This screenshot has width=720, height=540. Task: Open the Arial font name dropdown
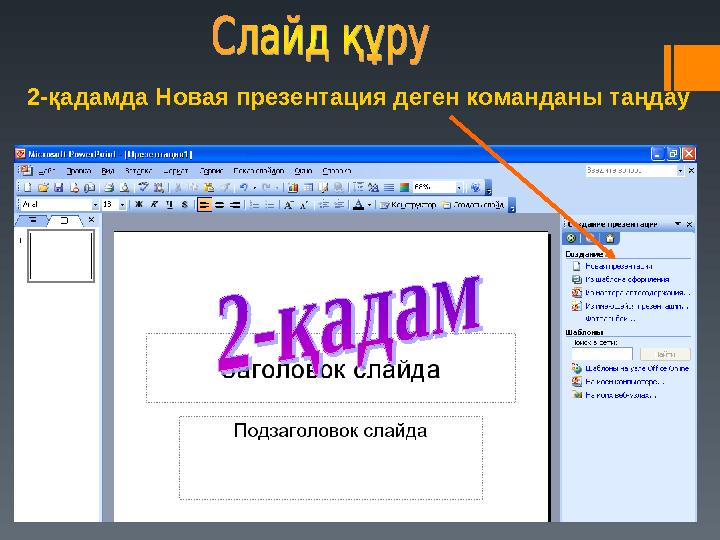(96, 205)
